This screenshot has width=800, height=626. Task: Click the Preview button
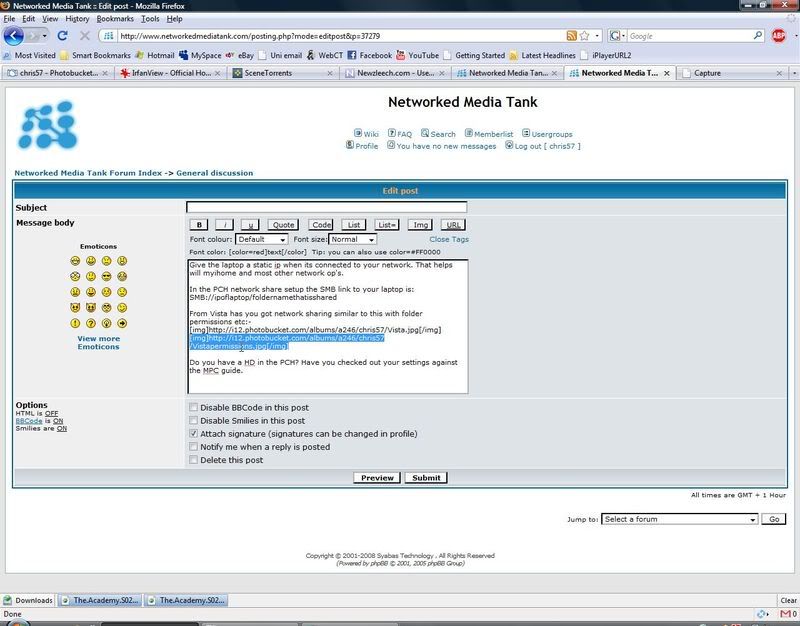tap(377, 478)
